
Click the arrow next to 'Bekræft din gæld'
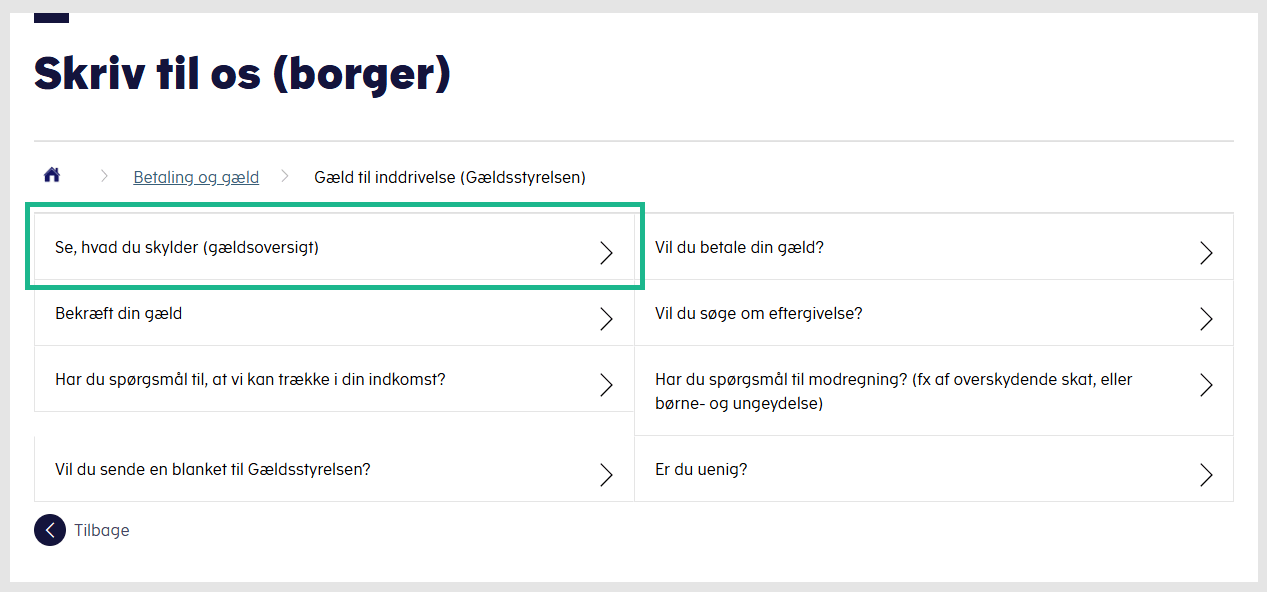(606, 319)
